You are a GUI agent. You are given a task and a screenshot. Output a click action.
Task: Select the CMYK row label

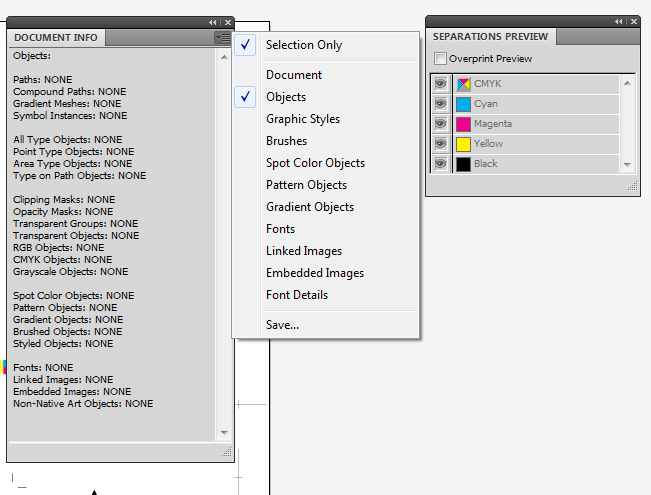[x=487, y=84]
